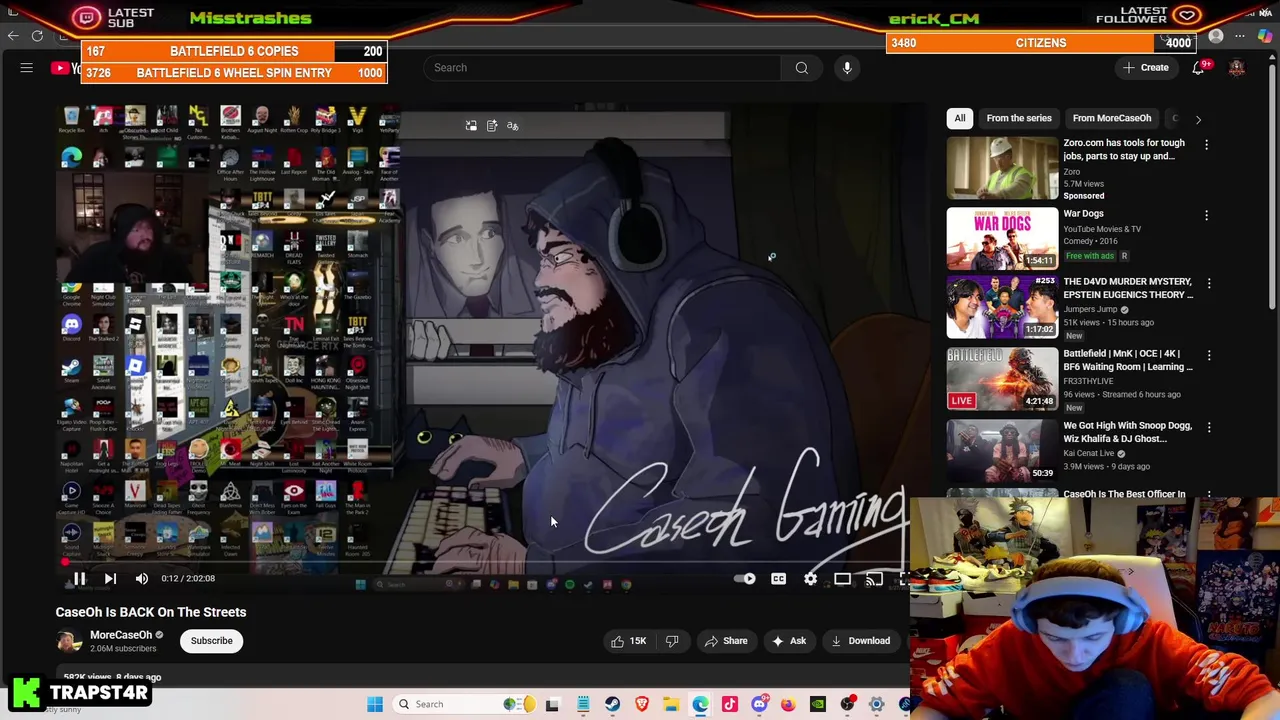Show more filter chips with the arrow
Viewport: 1280px width, 720px height.
[1198, 119]
